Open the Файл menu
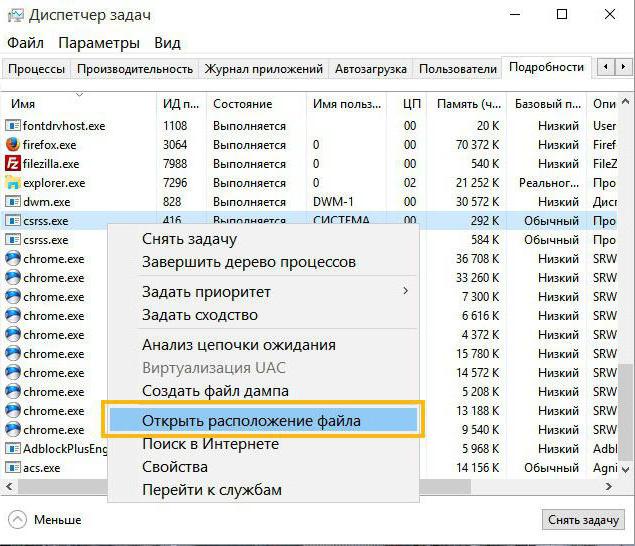This screenshot has height=546, width=635. point(25,43)
